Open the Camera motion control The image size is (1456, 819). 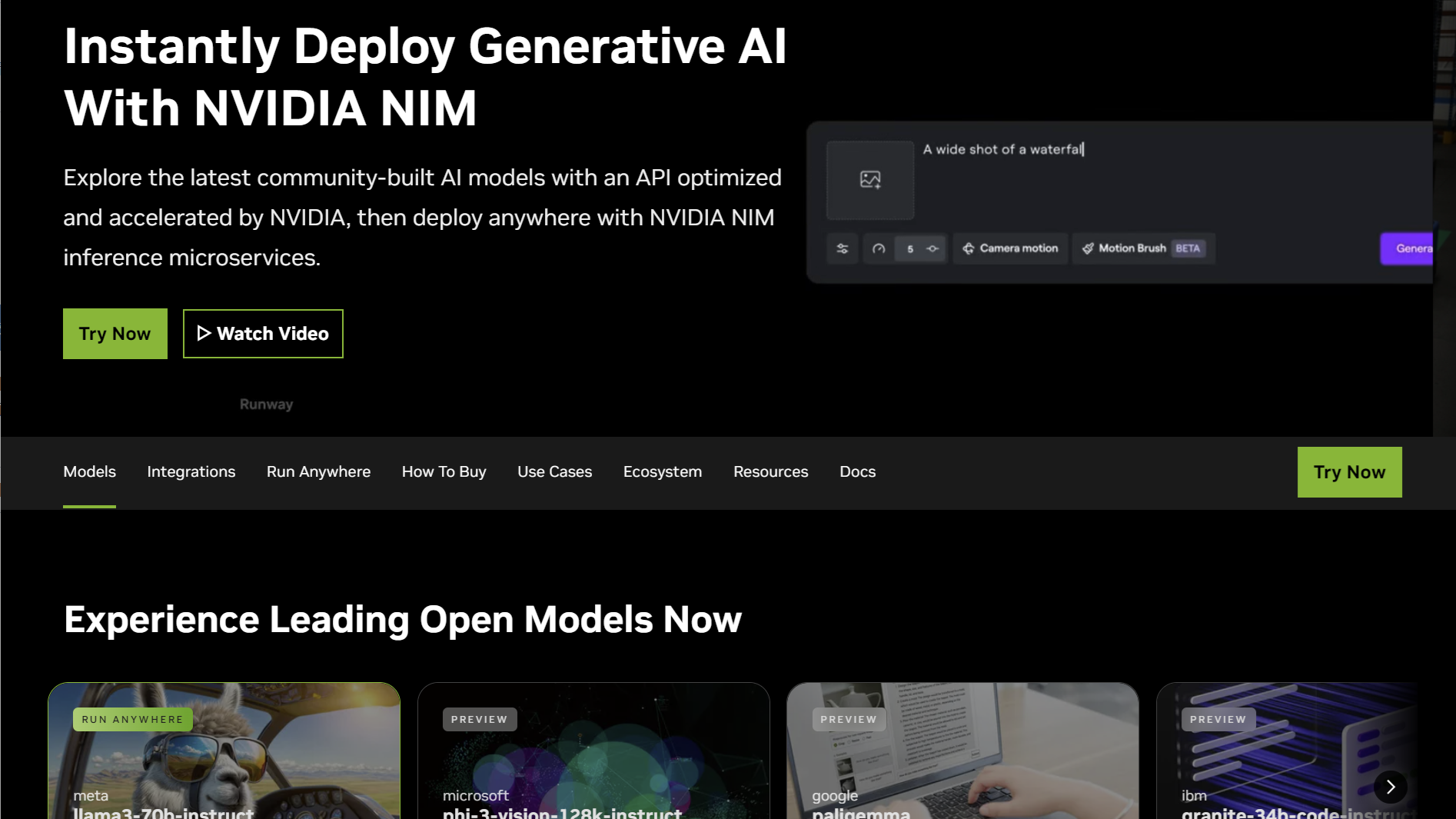pyautogui.click(x=1009, y=248)
